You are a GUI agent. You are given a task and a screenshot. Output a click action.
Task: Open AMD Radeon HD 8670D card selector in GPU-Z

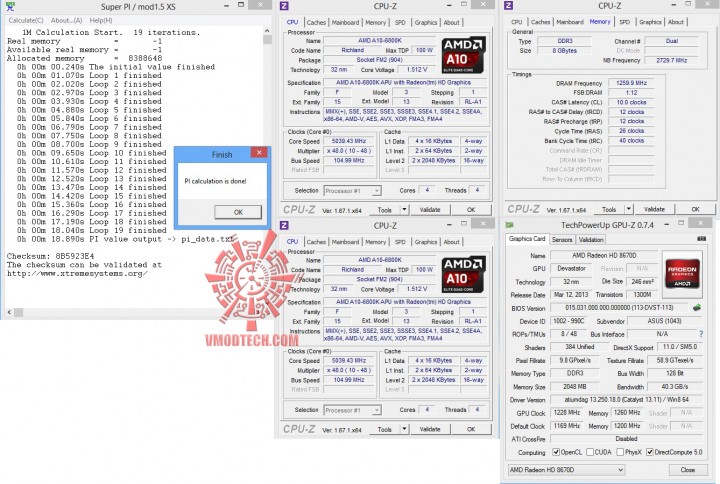click(x=567, y=470)
